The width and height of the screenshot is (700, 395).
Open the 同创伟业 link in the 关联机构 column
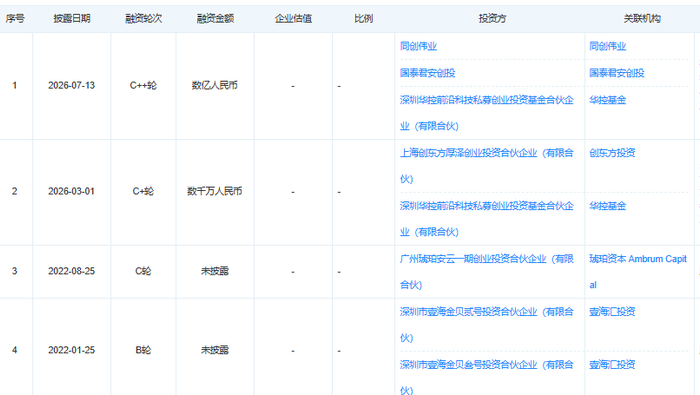click(x=608, y=46)
